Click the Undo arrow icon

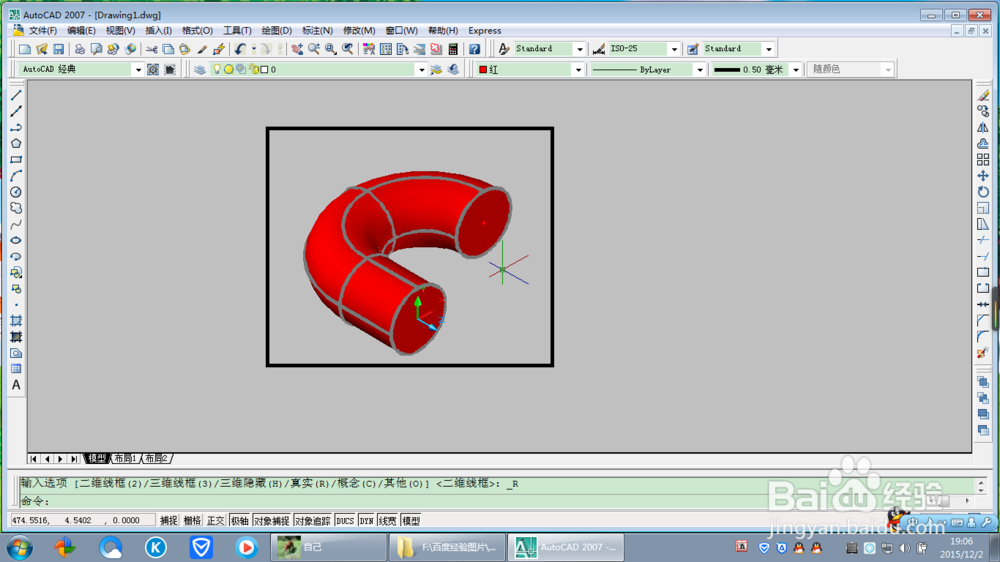[240, 49]
